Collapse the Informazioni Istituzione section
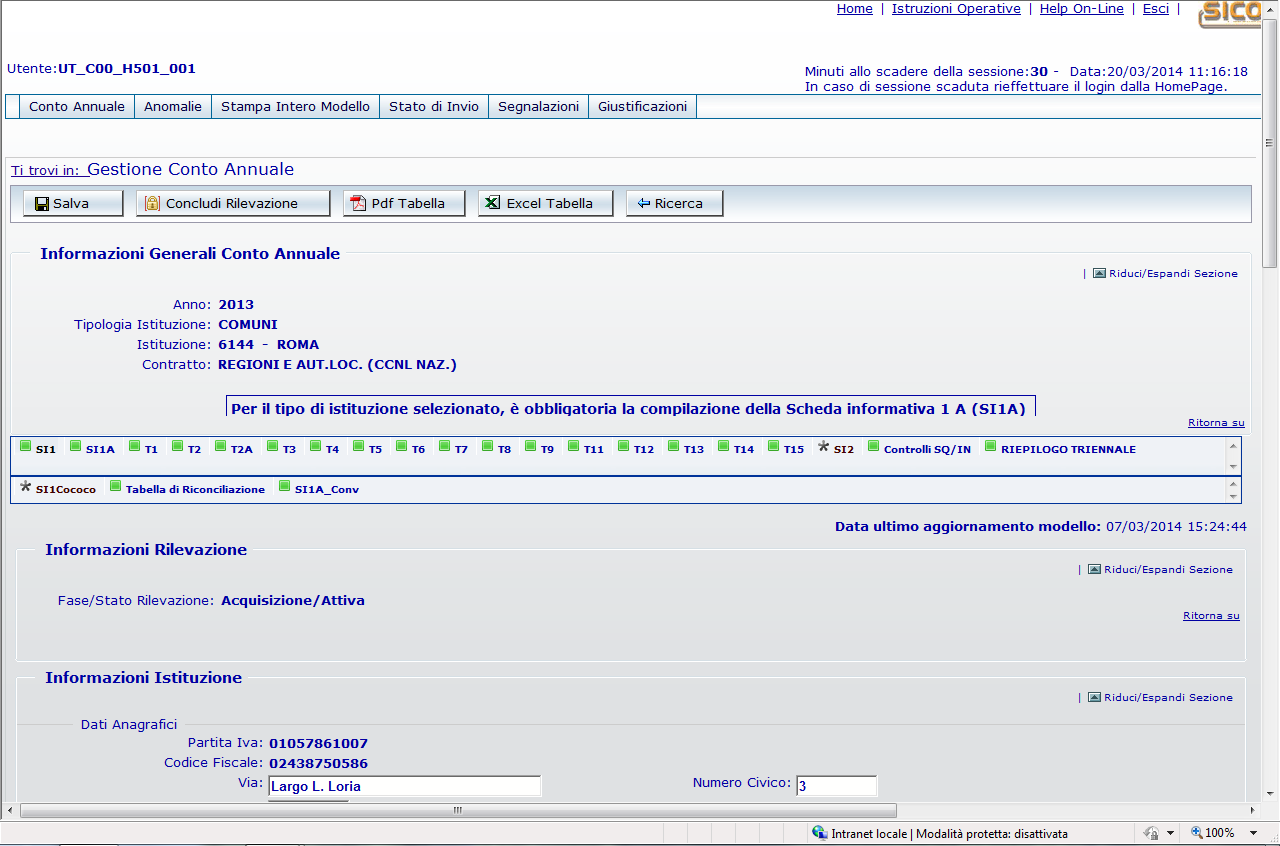 pos(1161,697)
